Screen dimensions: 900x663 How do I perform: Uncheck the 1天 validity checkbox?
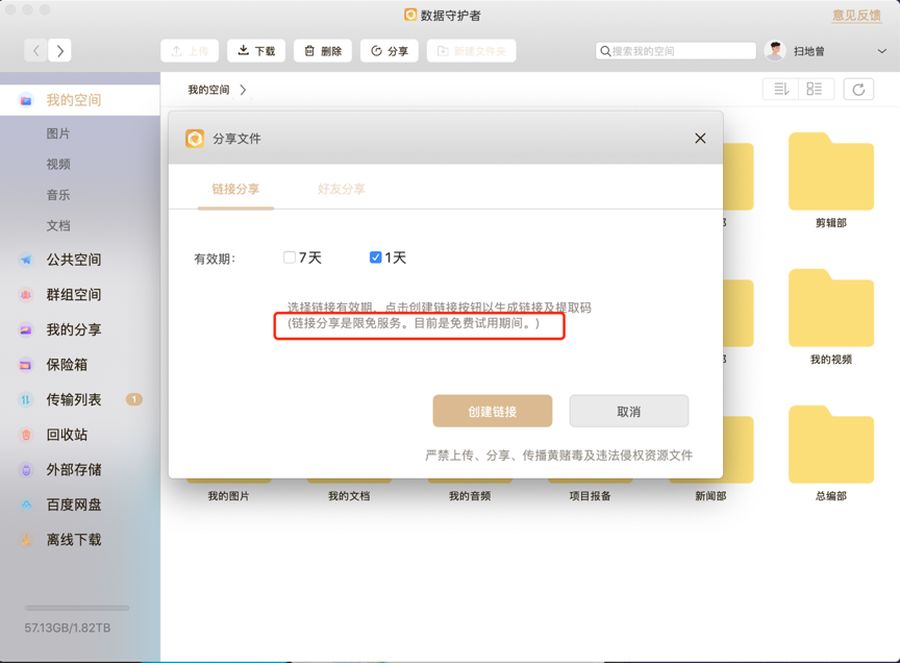coord(376,258)
